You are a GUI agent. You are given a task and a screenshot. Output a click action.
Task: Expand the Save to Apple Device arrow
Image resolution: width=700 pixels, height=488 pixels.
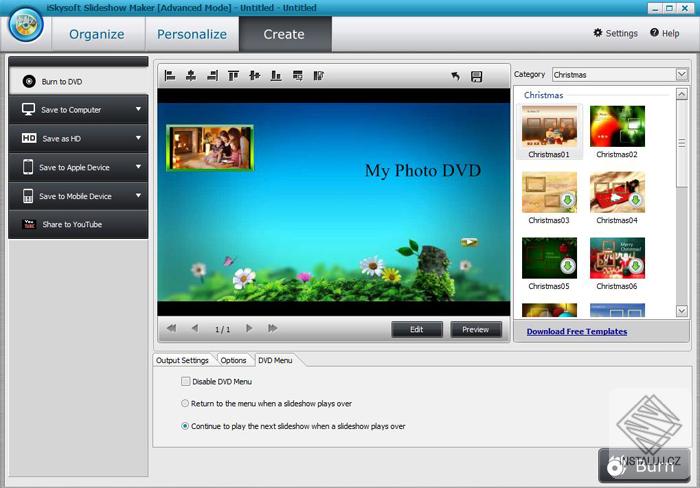(x=138, y=167)
